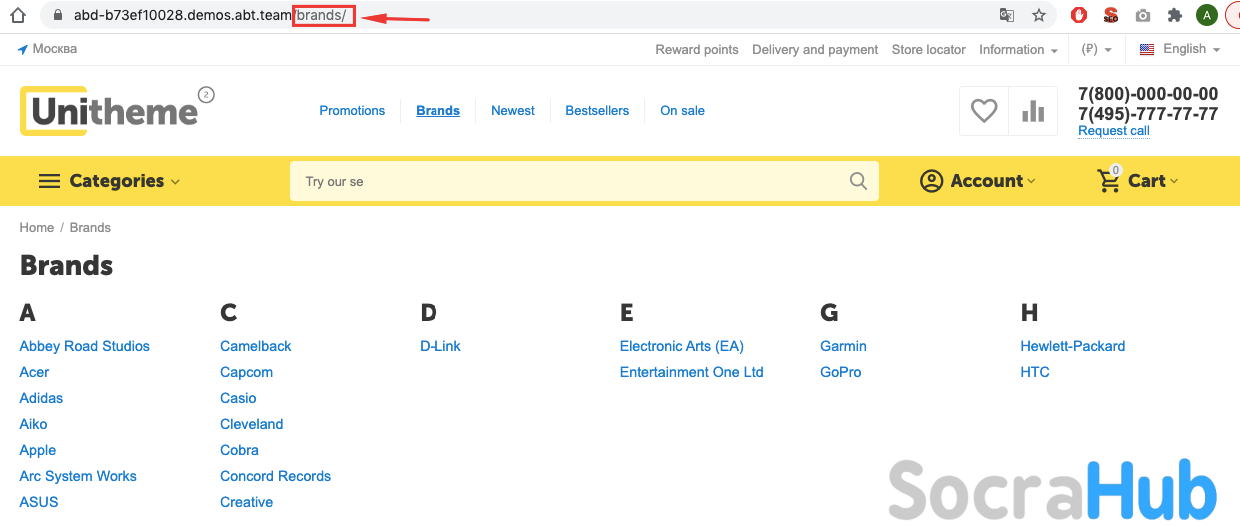This screenshot has width=1240, height=525.
Task: Open the ruble currency selector
Action: pyautogui.click(x=1096, y=49)
